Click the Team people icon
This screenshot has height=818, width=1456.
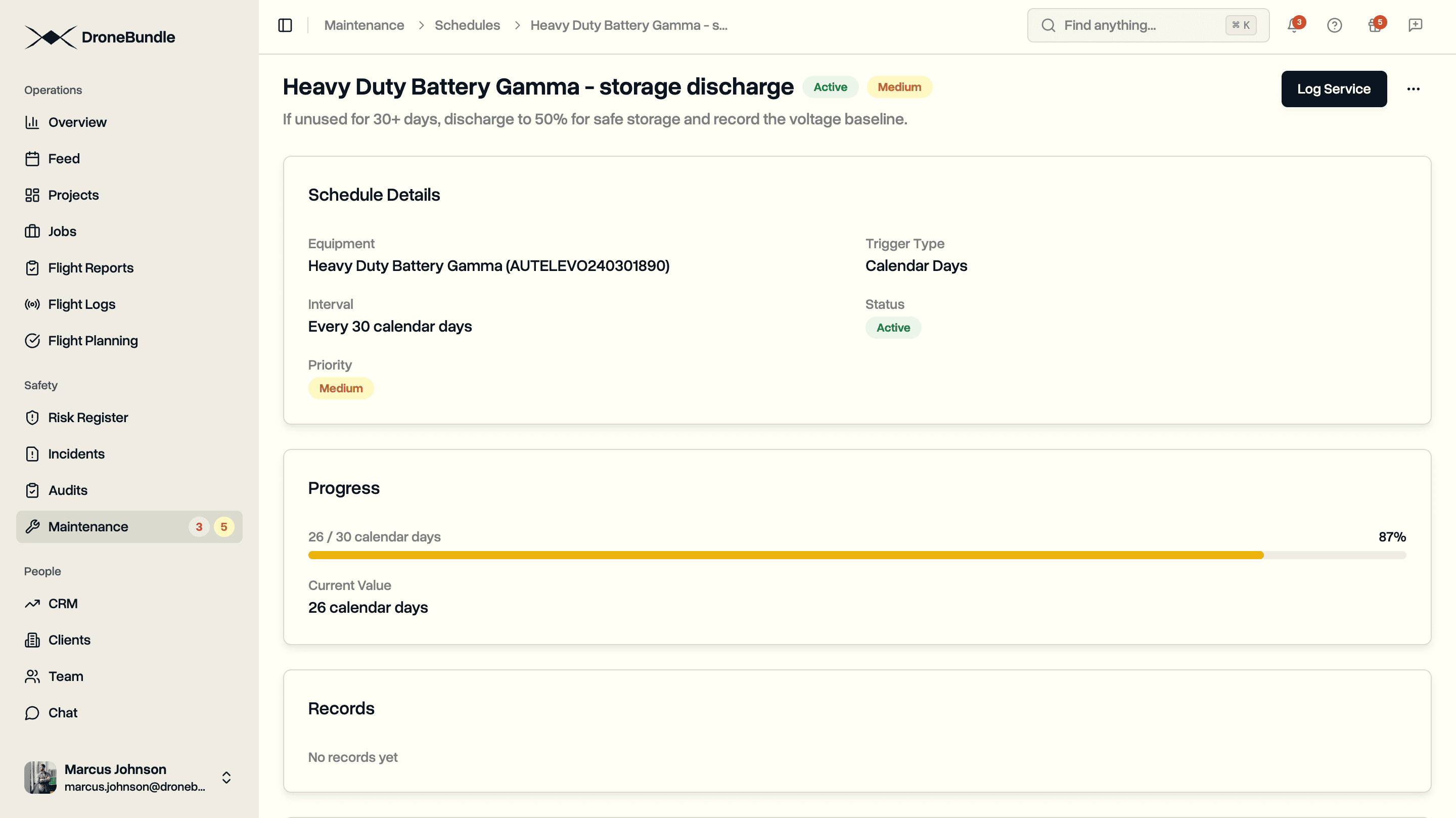coord(32,676)
